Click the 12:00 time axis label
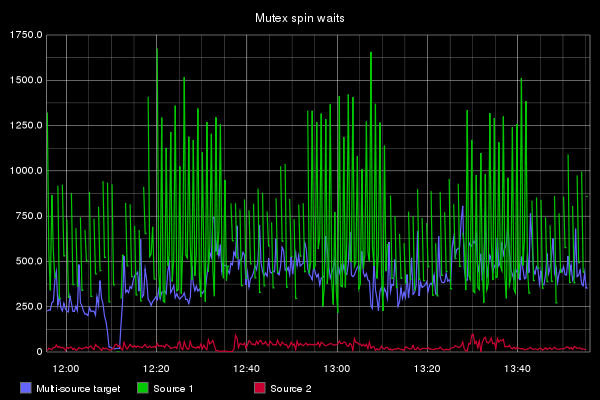 [67, 368]
